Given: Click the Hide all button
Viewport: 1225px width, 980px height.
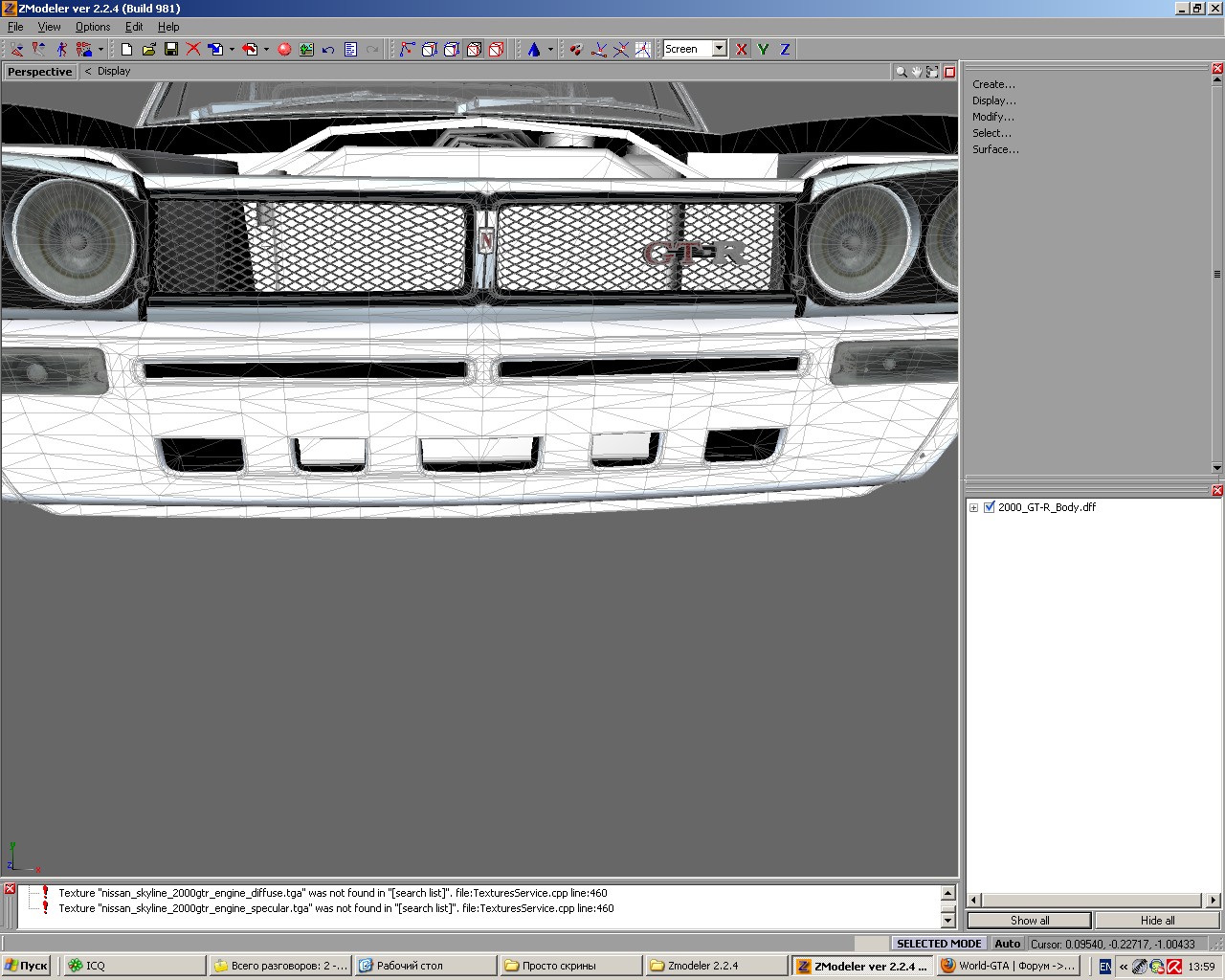Looking at the screenshot, I should [x=1157, y=921].
